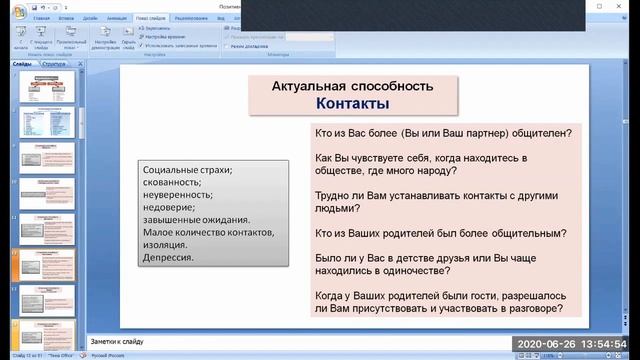This screenshot has width=640, height=360.
Task: Switch to the Анимация ribbon tab
Action: (117, 18)
